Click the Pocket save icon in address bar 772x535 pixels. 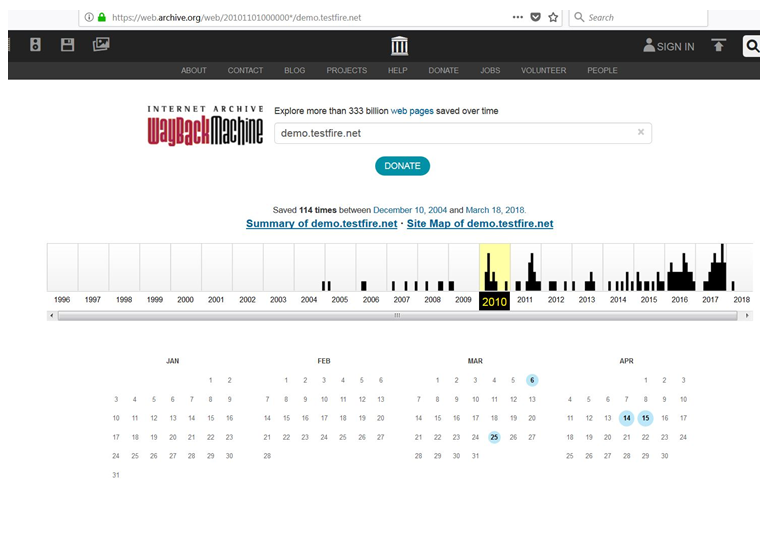point(535,17)
